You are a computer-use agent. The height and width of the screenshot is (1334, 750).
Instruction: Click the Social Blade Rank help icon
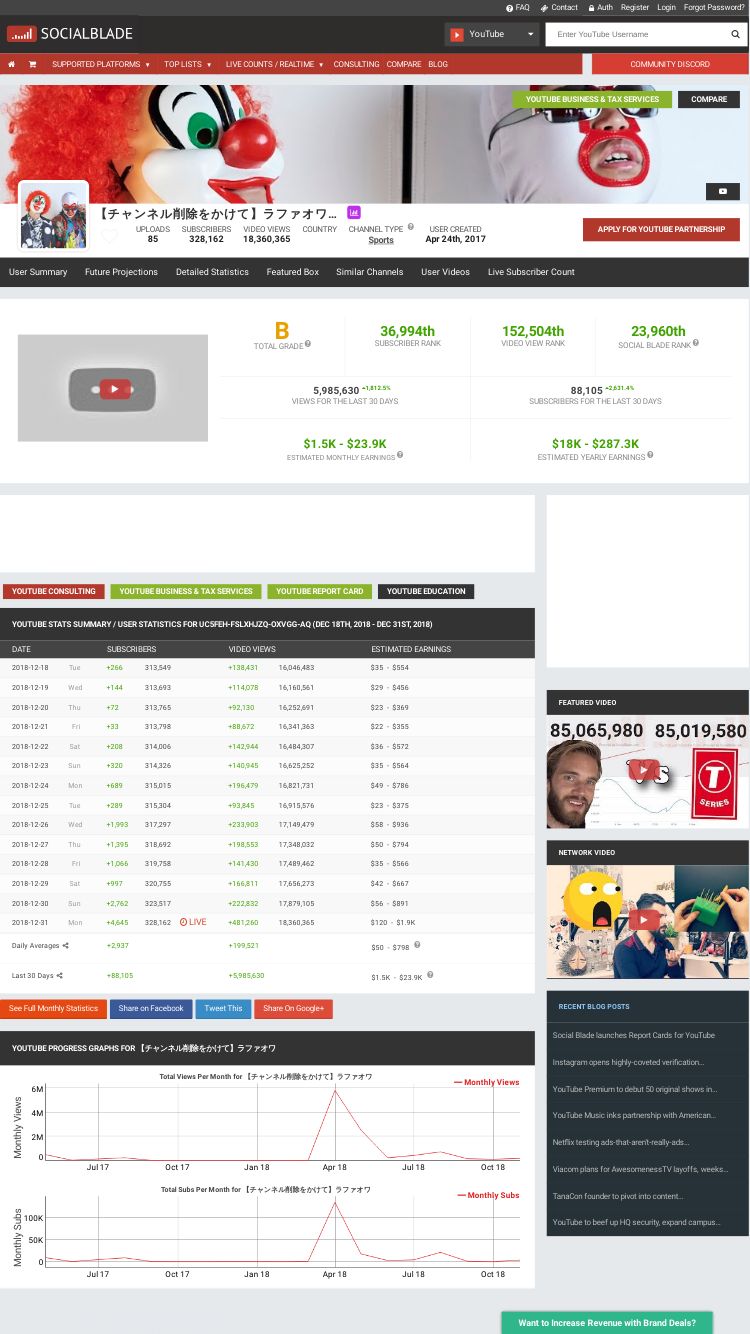[696, 344]
